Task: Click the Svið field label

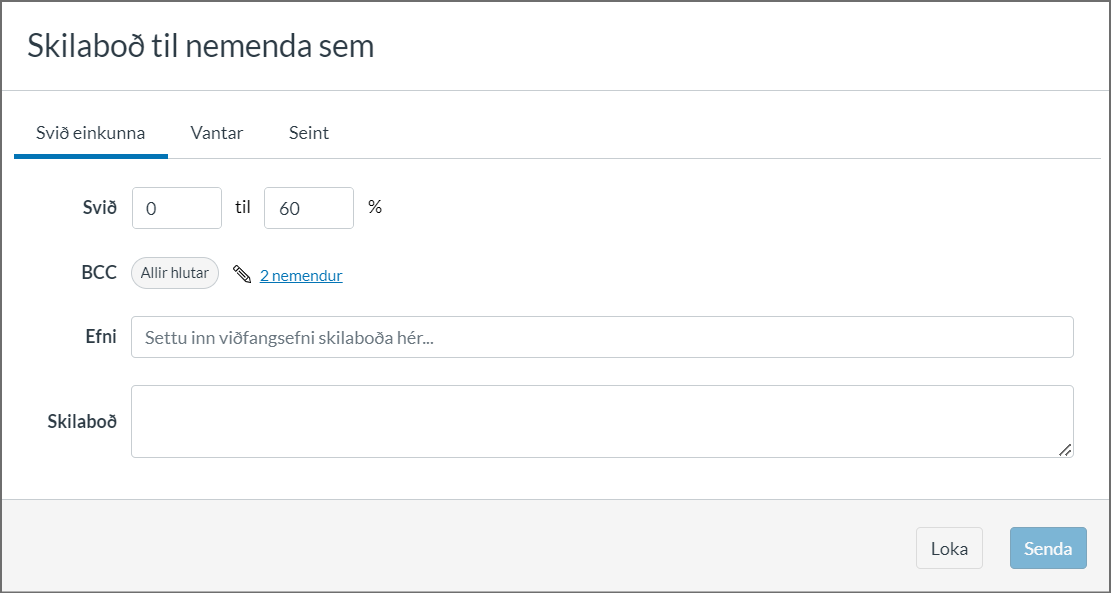Action: [x=100, y=208]
